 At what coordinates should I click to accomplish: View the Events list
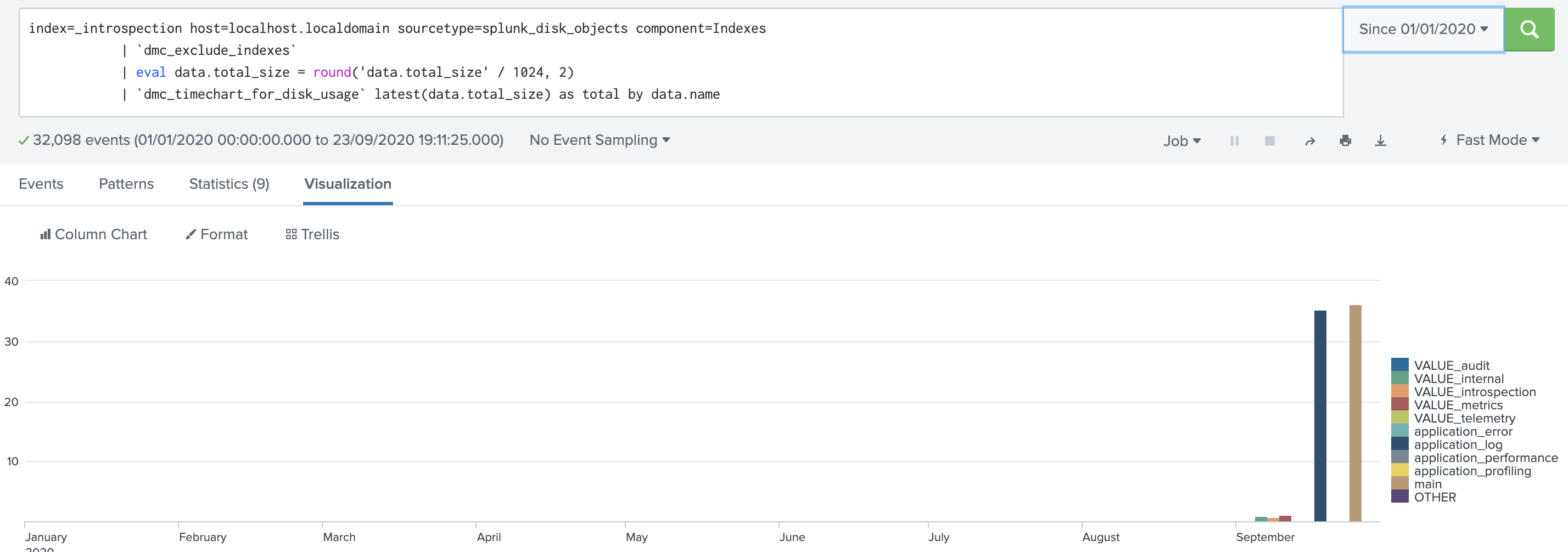[x=40, y=184]
